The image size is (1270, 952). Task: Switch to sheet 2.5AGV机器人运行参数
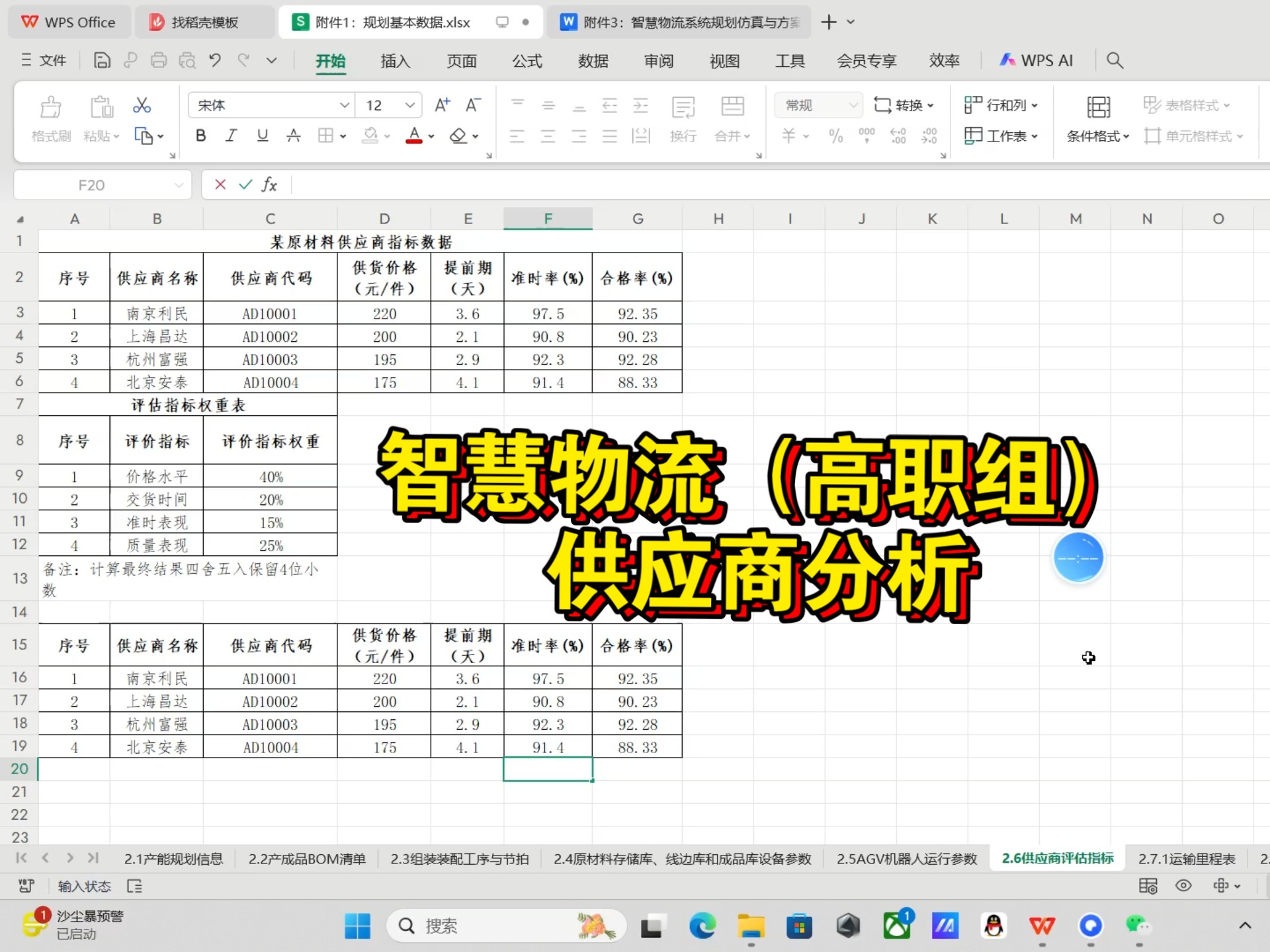coord(906,859)
